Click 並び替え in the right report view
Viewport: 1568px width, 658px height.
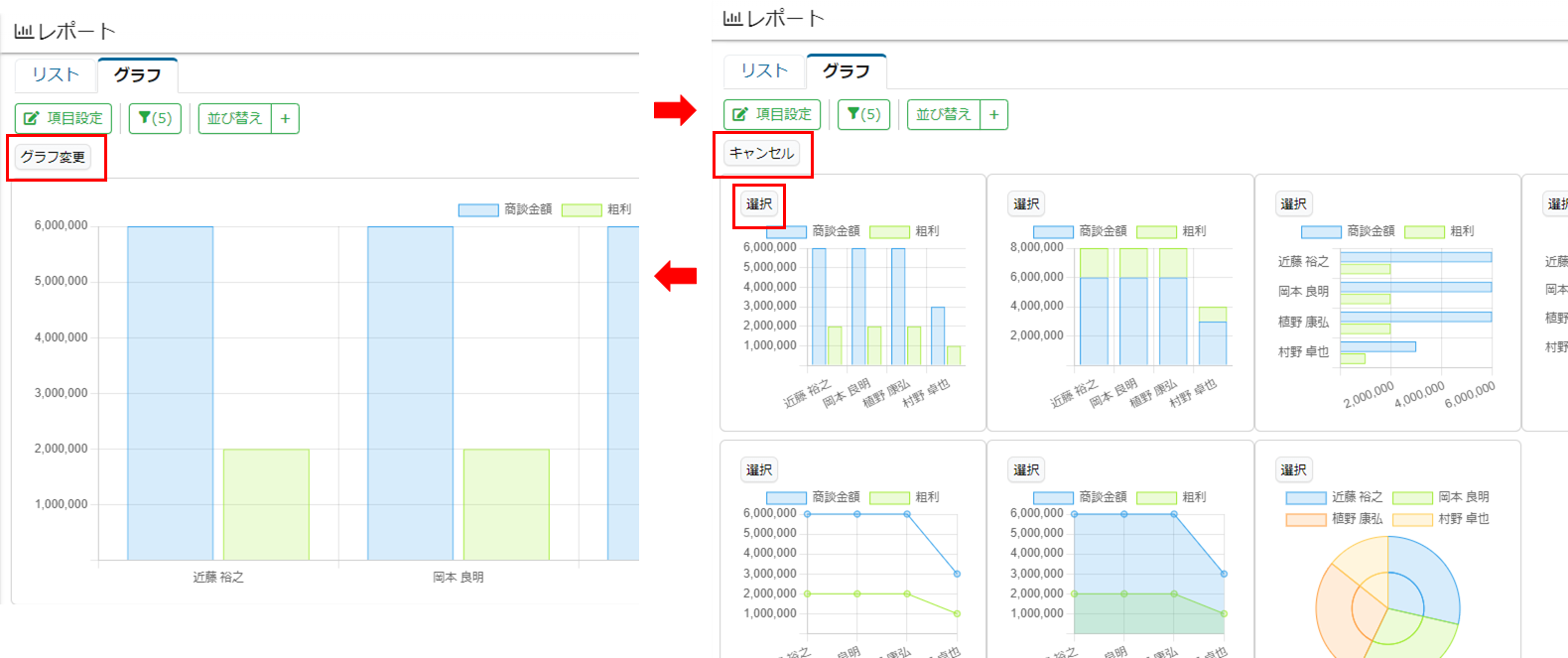[944, 114]
